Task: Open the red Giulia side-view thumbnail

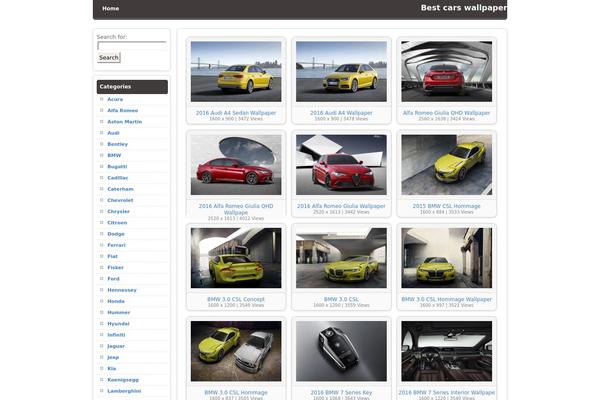Action: pyautogui.click(x=236, y=165)
